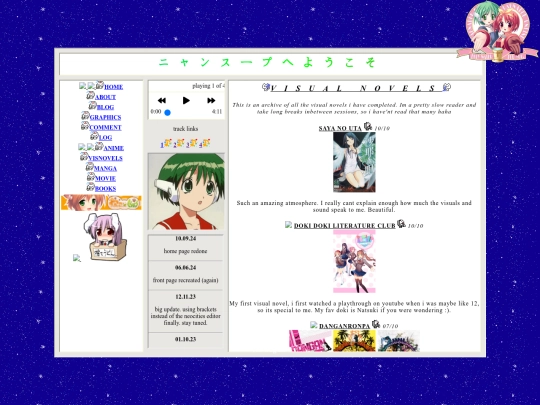Click icon after Doki Doki Literature Club title
Screen dimensions: 540x405
point(401,224)
